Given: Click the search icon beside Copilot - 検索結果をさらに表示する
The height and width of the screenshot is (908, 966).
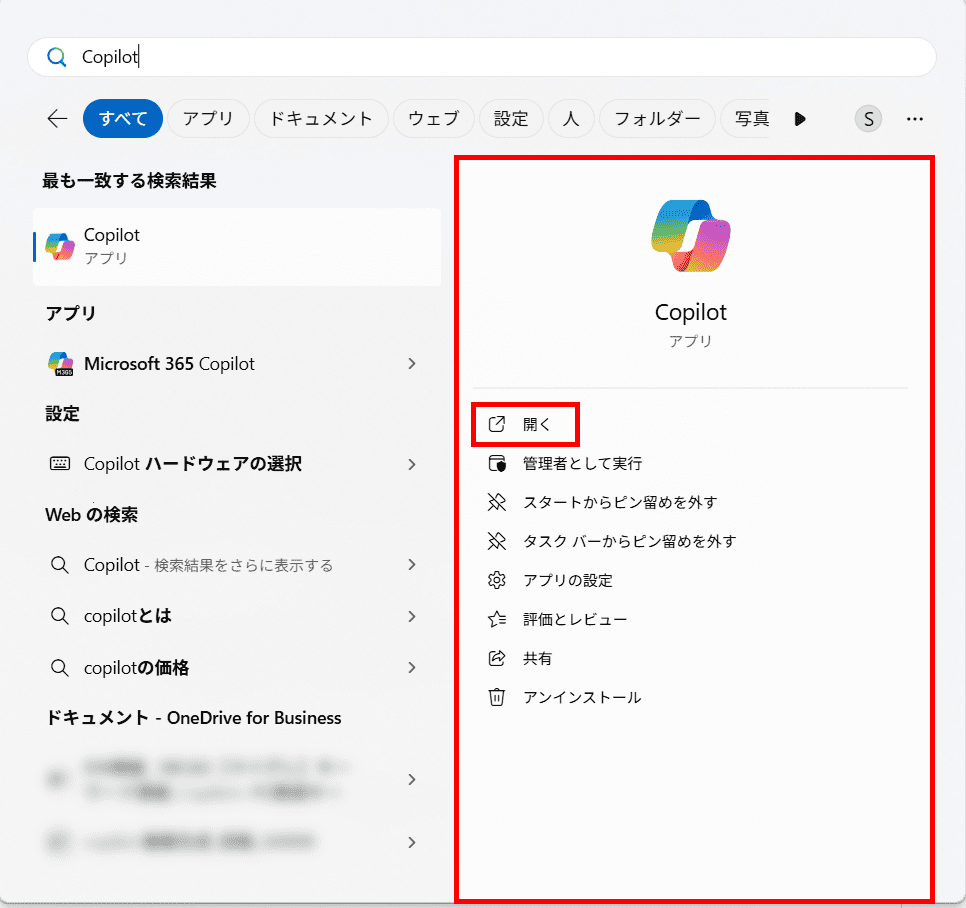Looking at the screenshot, I should click(59, 565).
